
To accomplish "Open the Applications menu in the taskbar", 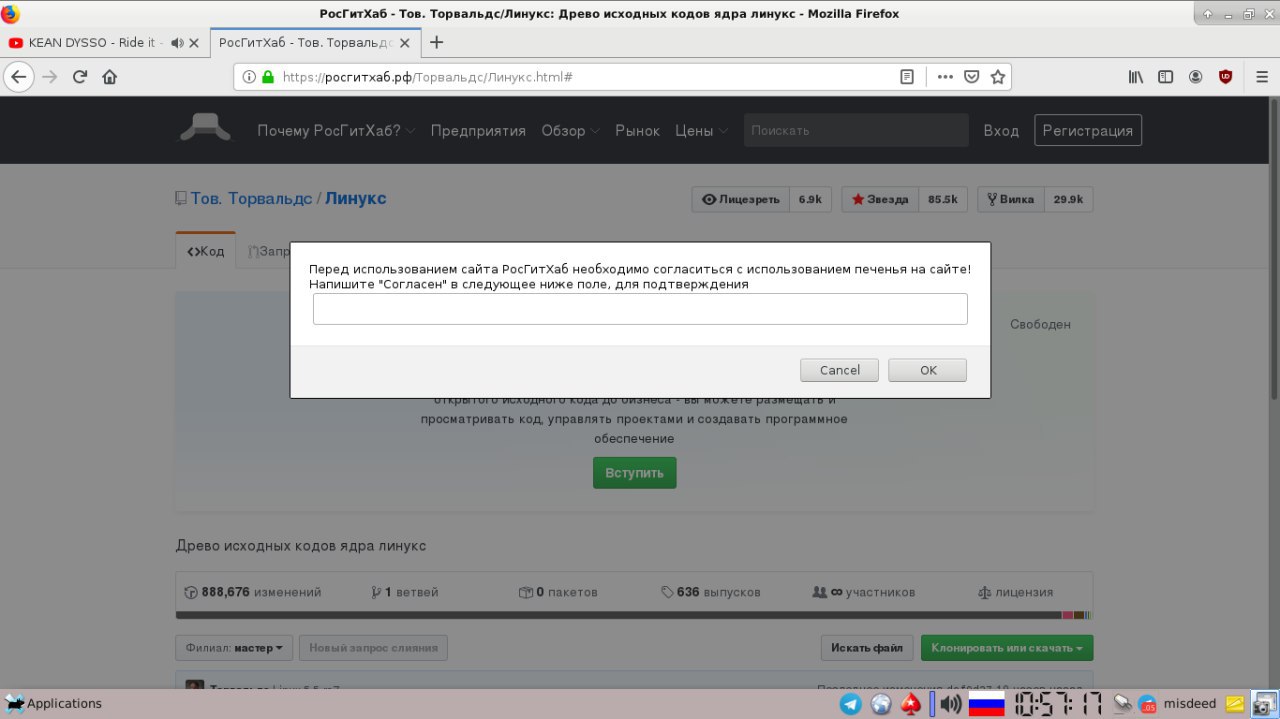I will pyautogui.click(x=54, y=703).
